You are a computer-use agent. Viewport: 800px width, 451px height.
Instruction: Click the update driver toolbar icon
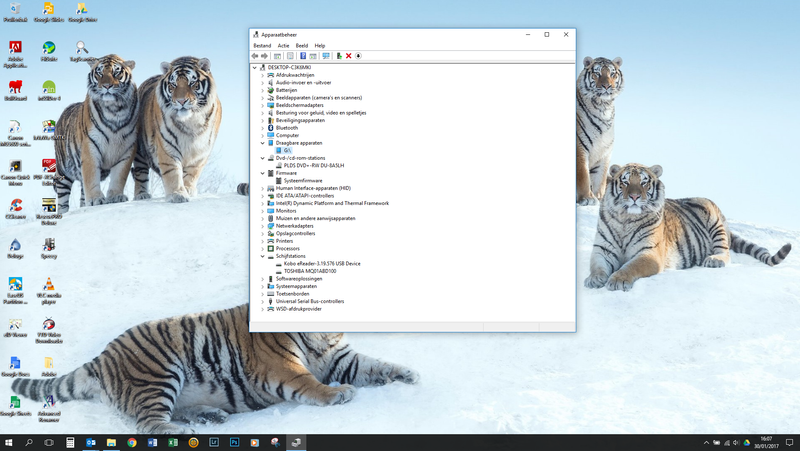coord(339,56)
